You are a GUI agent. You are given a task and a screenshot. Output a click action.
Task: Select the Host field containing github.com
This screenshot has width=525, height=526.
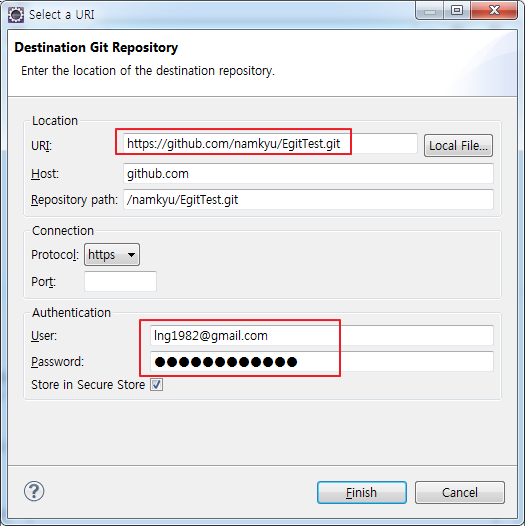pos(308,174)
